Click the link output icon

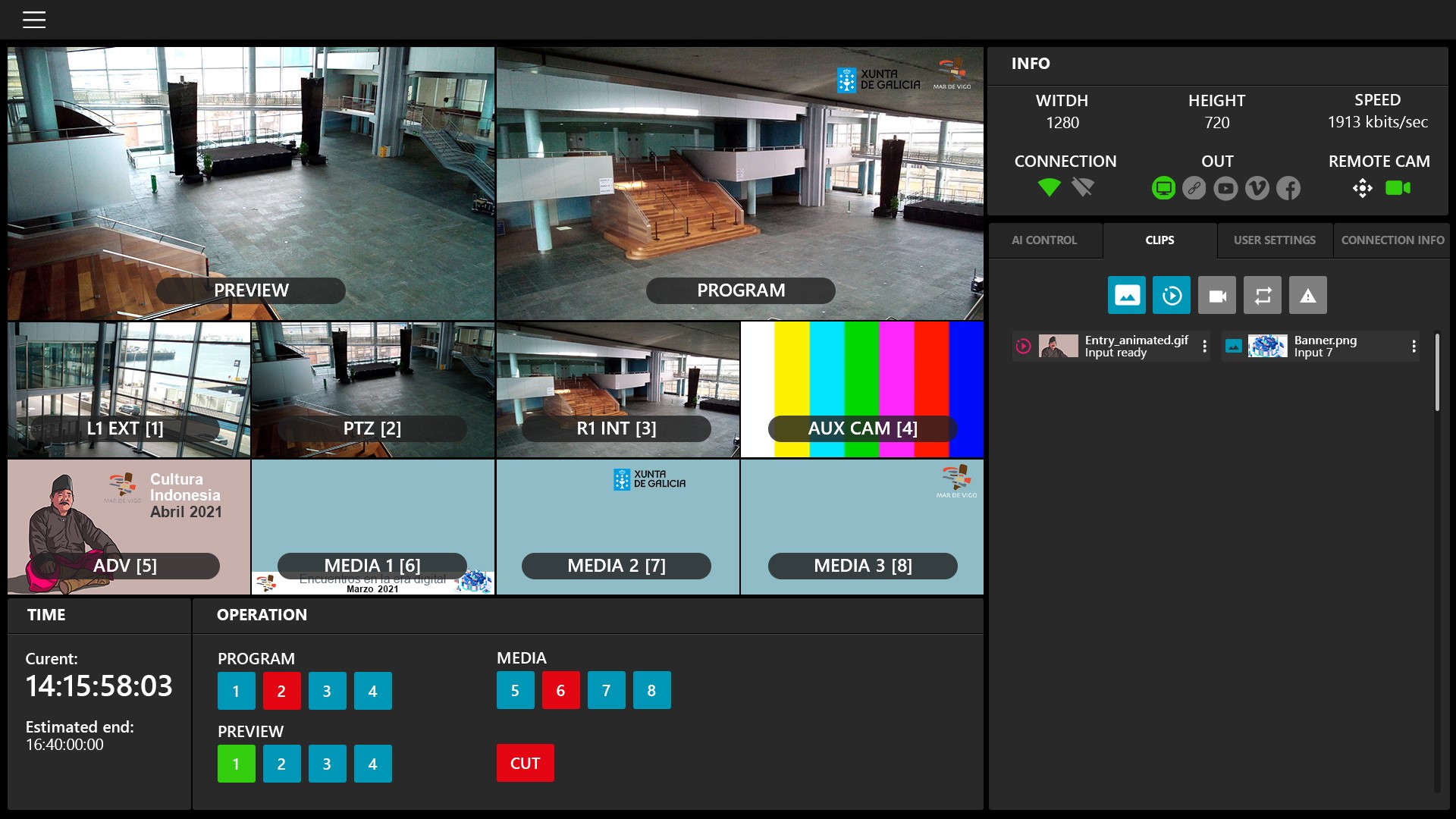(x=1194, y=188)
